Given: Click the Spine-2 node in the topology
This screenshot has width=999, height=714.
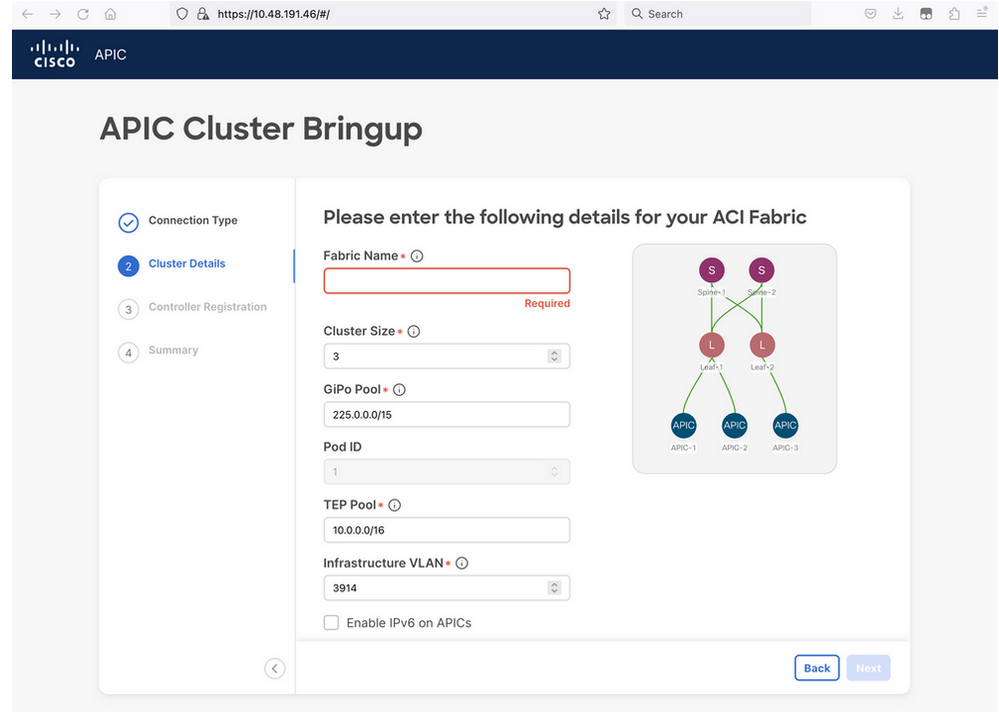Looking at the screenshot, I should 761,270.
